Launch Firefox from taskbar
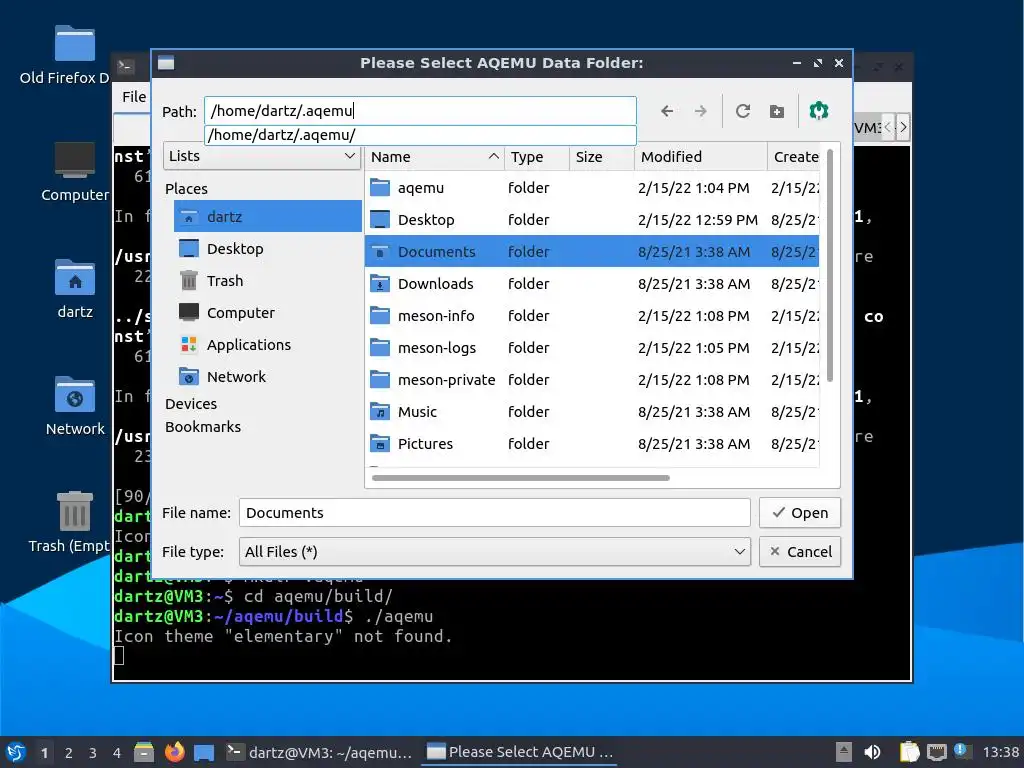 174,752
